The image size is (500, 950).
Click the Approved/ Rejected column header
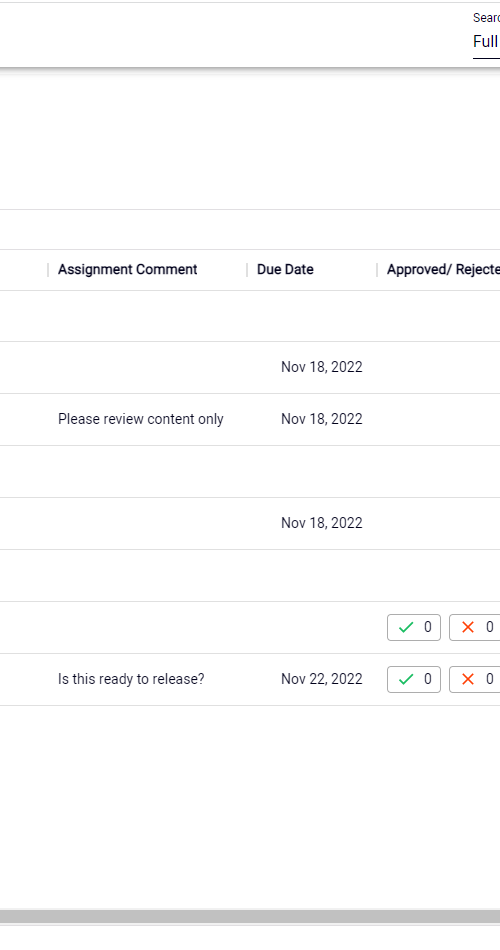(443, 270)
